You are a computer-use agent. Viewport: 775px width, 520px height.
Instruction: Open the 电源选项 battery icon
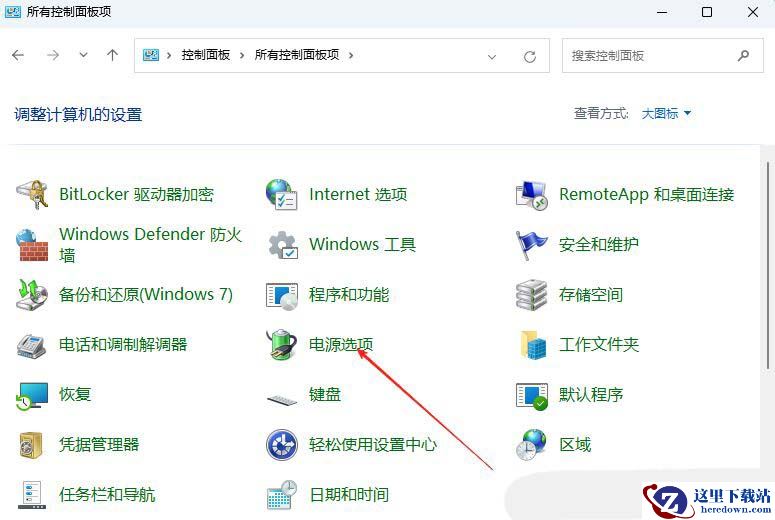(x=281, y=345)
